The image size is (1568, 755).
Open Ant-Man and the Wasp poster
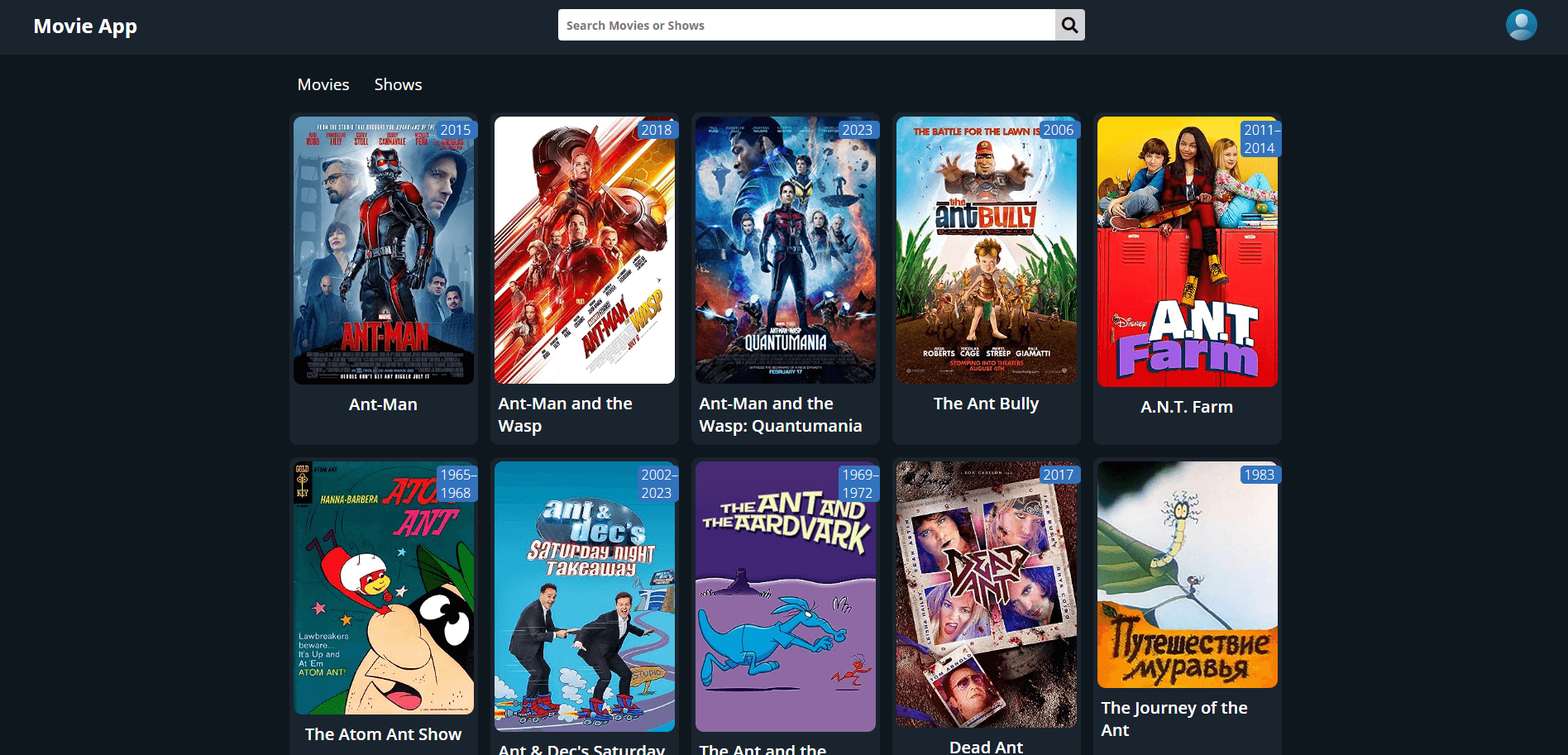[x=585, y=250]
